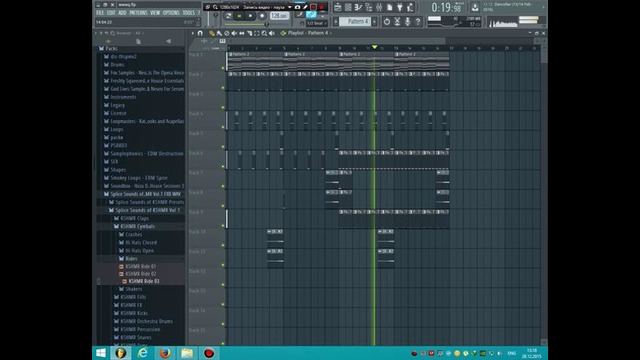Open the Piano roll view icon
Viewport: 640px width, 360px height.
pos(358,7)
